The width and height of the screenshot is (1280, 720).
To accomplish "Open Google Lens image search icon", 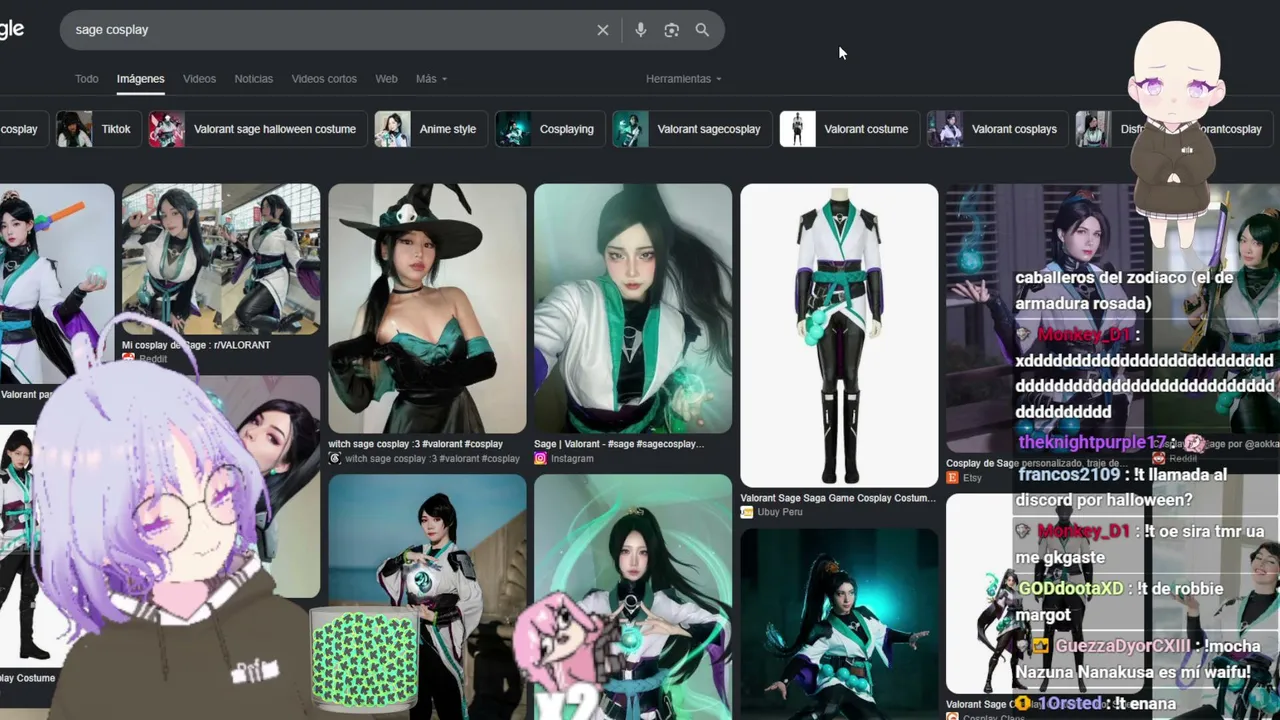I will click(x=672, y=30).
